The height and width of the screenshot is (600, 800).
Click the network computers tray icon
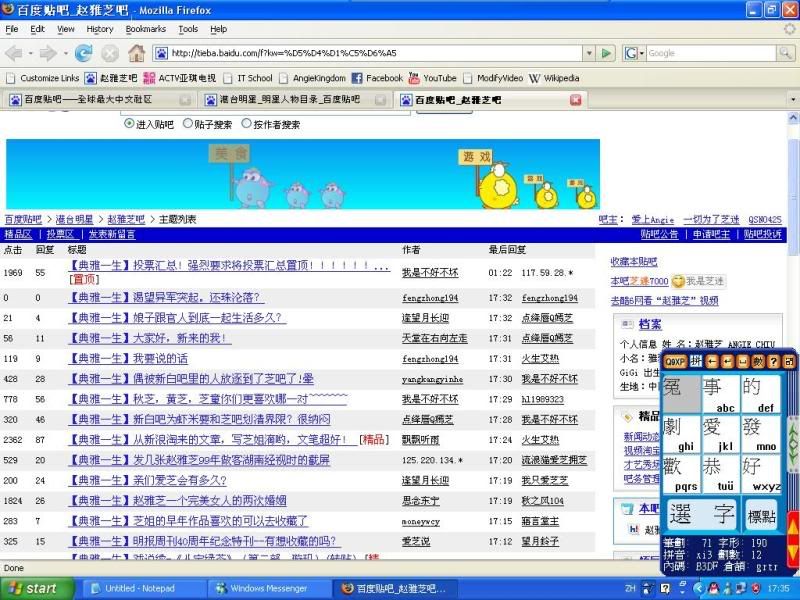tap(741, 589)
